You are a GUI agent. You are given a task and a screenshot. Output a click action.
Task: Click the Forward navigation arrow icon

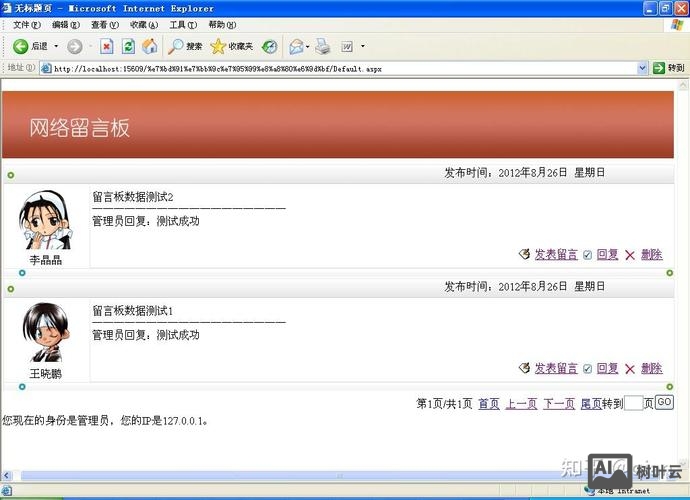(x=74, y=46)
